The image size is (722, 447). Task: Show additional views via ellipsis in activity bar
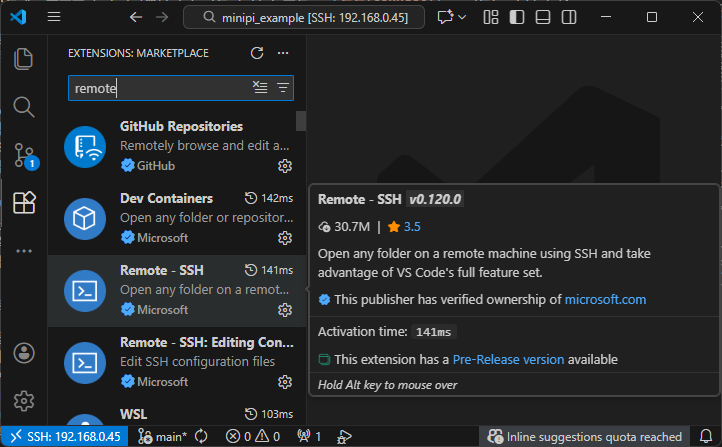(24, 251)
